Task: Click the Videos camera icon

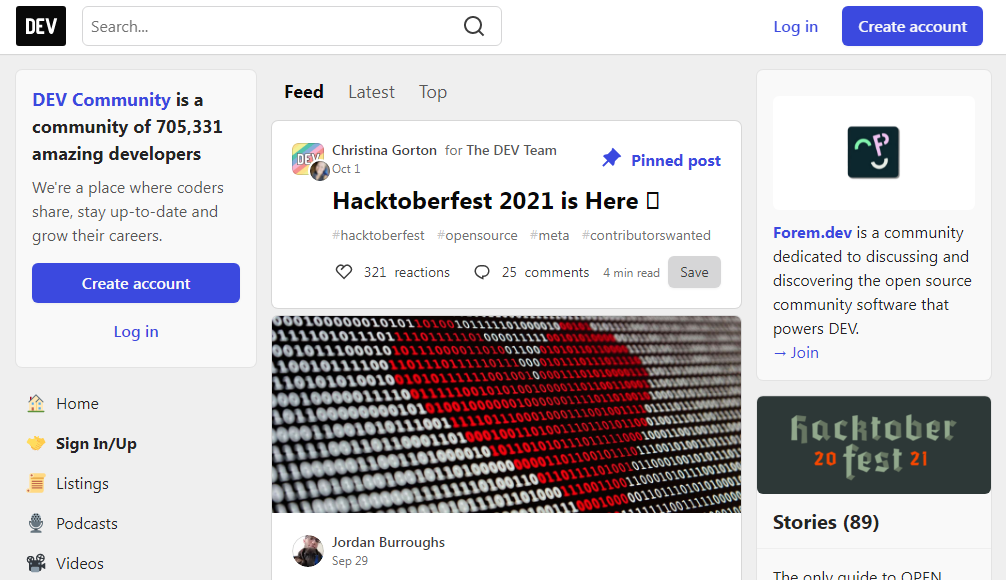Action: [36, 563]
